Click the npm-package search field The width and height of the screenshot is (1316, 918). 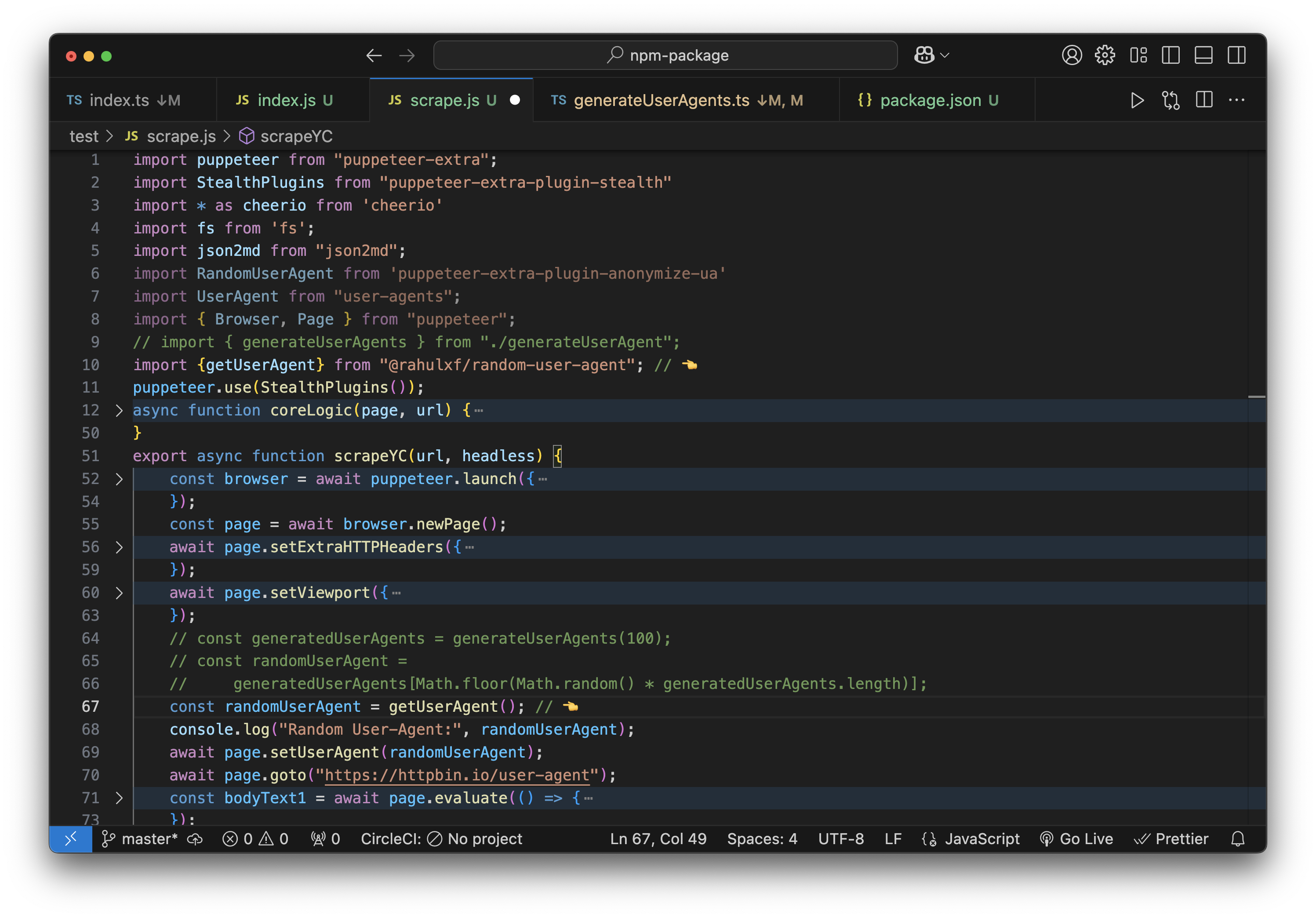tap(665, 55)
